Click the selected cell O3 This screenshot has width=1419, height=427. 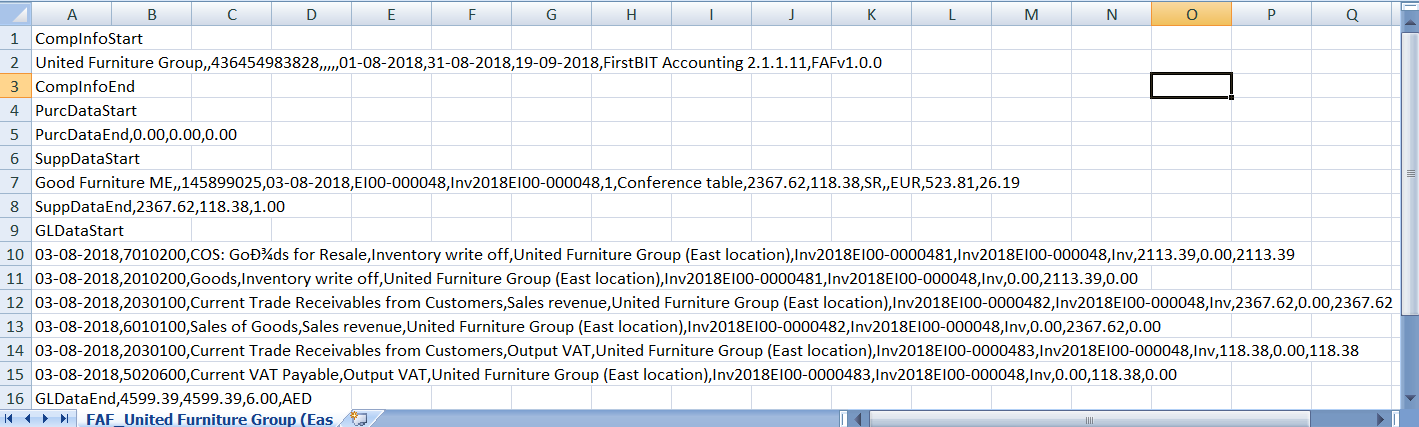[x=1191, y=86]
